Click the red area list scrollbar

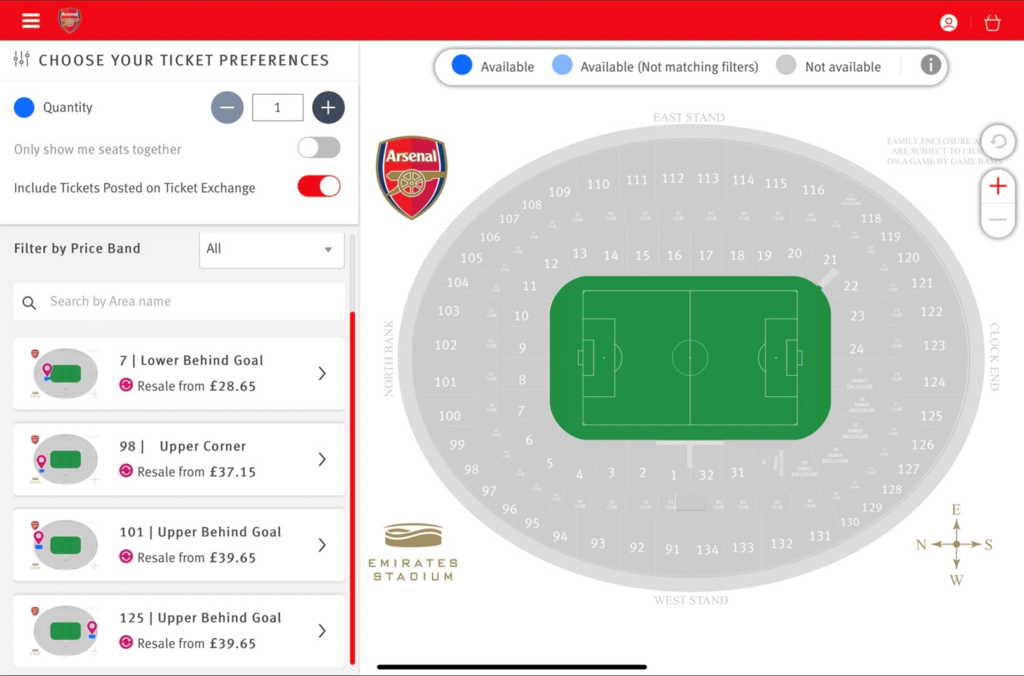point(353,488)
